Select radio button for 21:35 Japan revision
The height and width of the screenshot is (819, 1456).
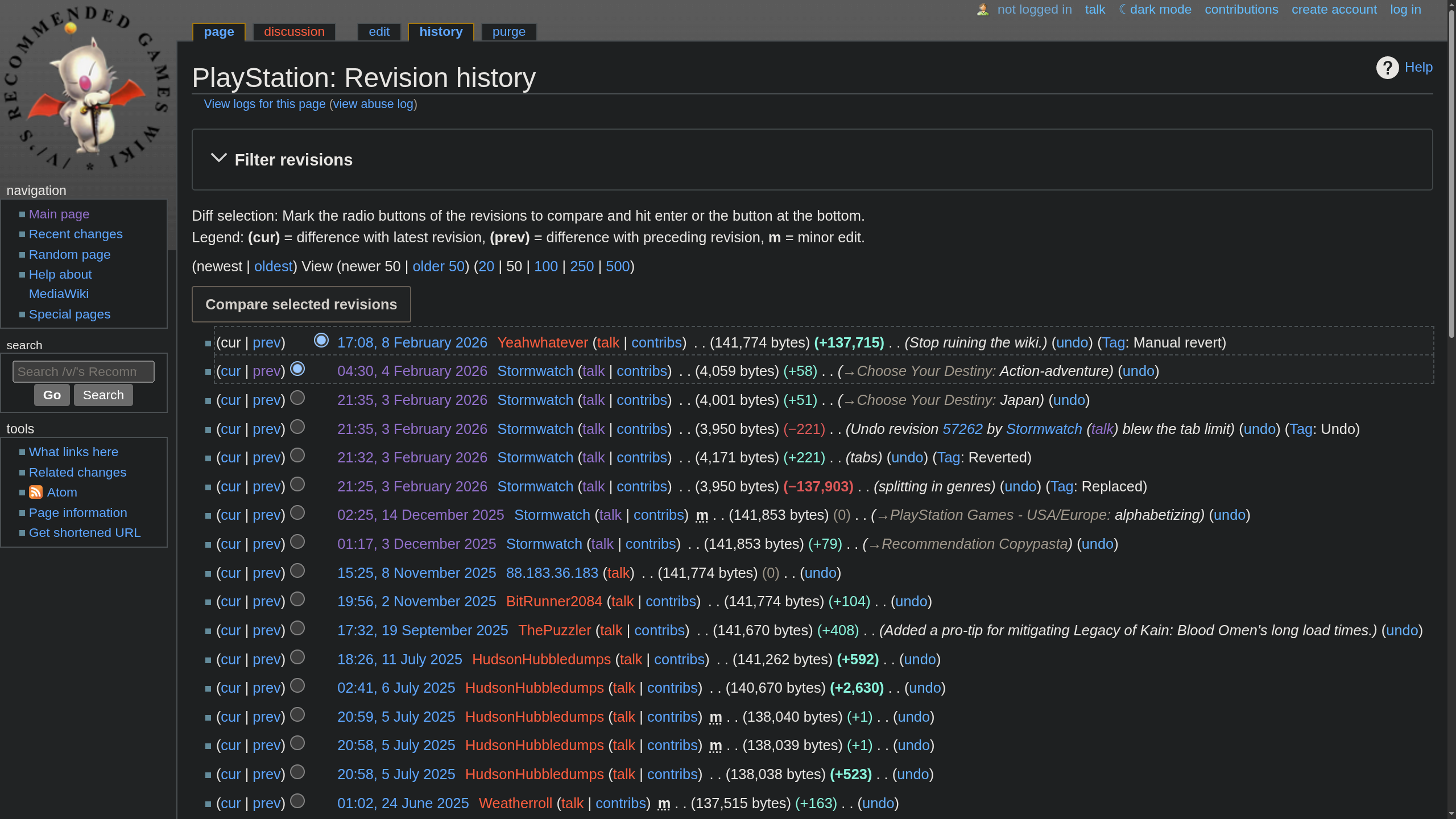[297, 398]
